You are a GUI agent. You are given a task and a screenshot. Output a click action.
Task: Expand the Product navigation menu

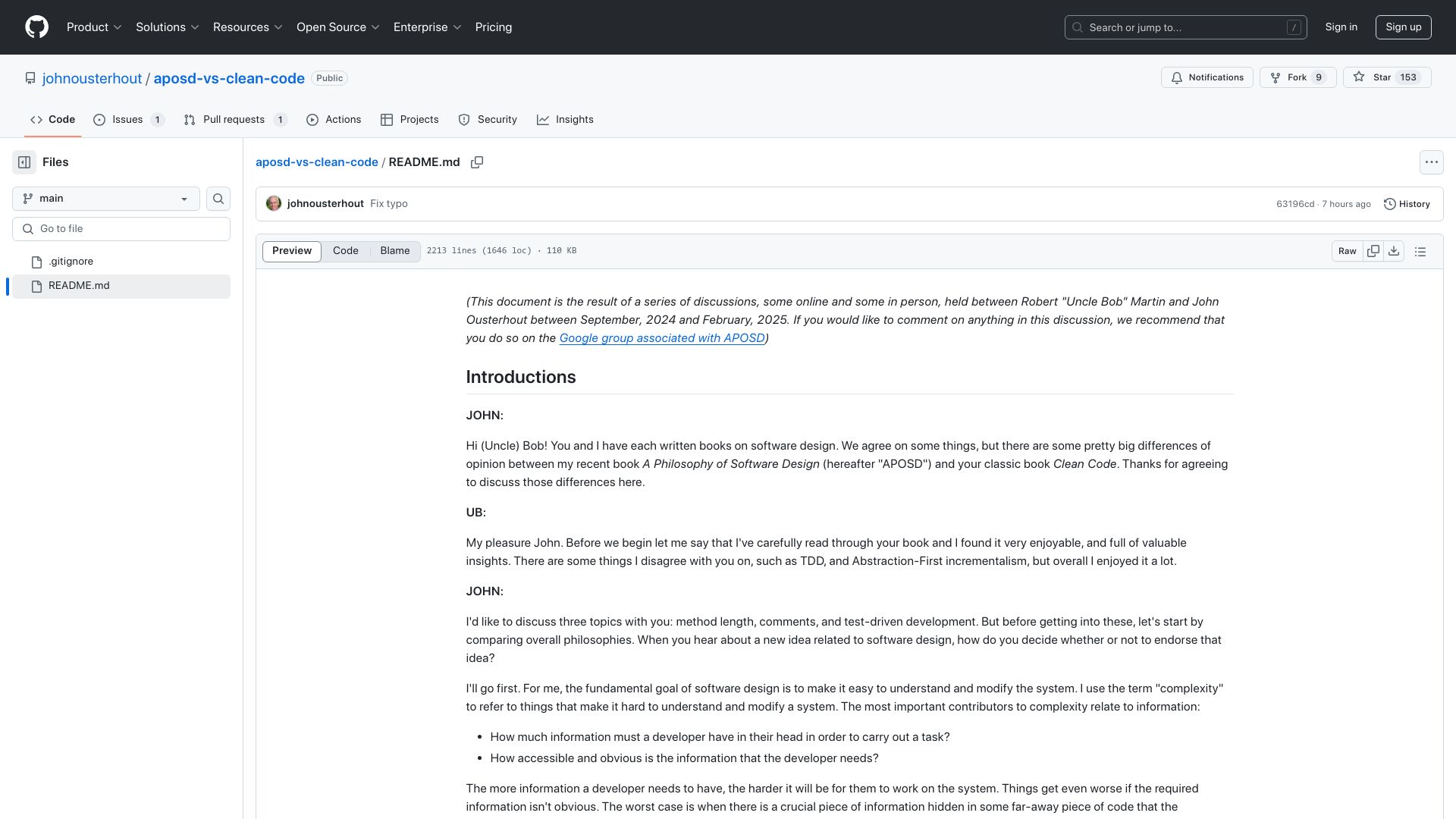(94, 27)
